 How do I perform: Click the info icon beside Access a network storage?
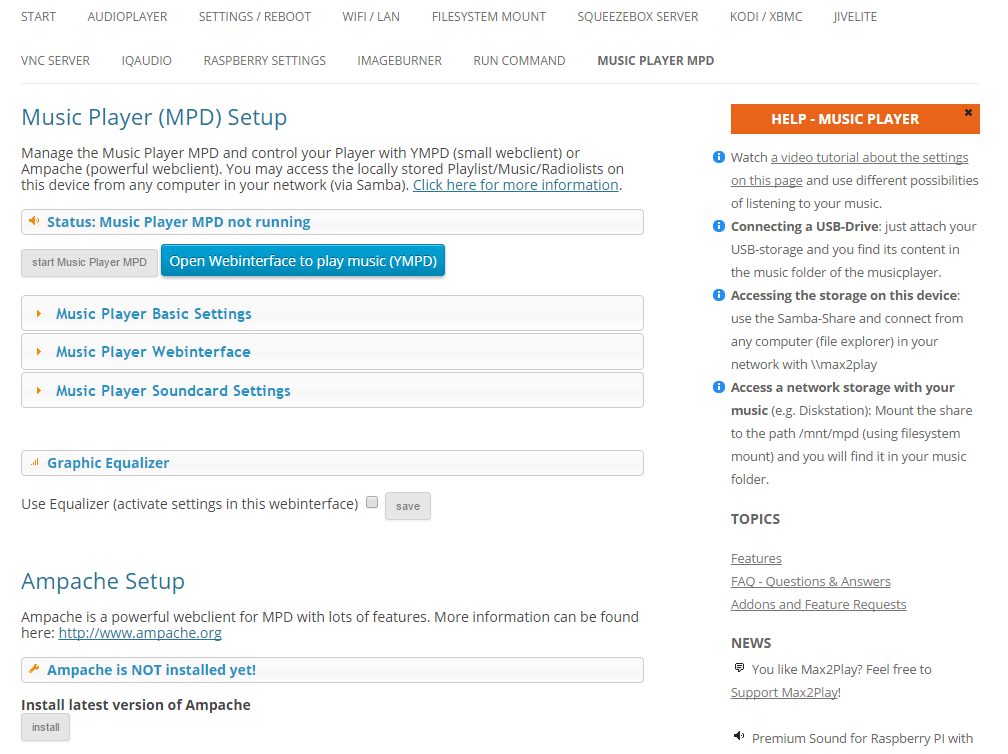click(719, 386)
